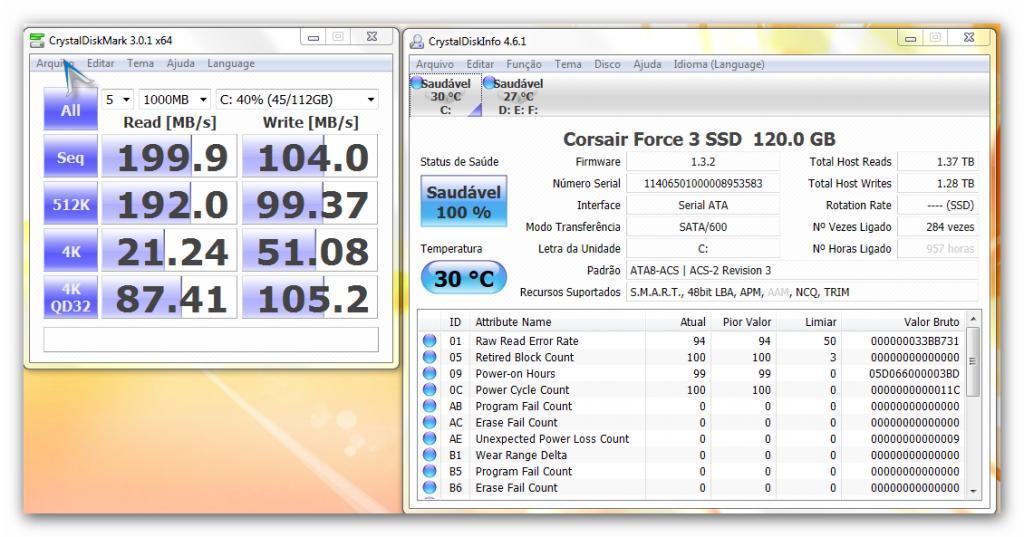Start the Seq benchmark test
The height and width of the screenshot is (537, 1024).
tap(71, 157)
